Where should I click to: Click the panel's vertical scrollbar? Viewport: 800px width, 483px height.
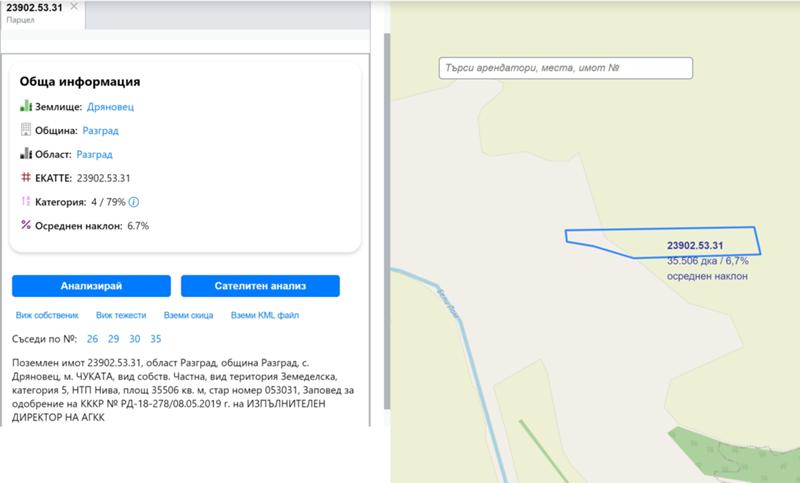tap(387, 221)
